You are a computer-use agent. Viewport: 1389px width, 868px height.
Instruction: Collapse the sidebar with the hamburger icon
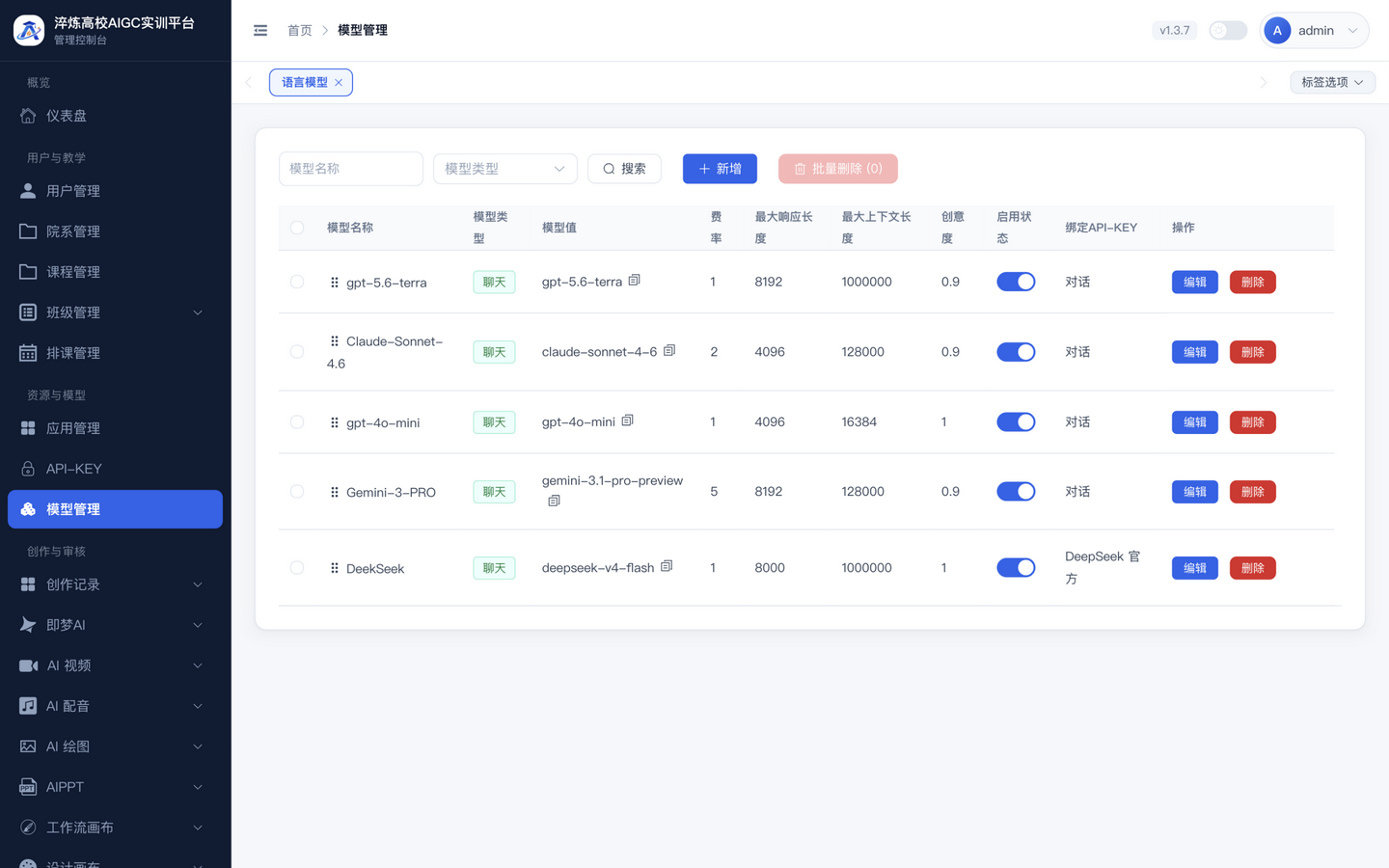coord(260,31)
